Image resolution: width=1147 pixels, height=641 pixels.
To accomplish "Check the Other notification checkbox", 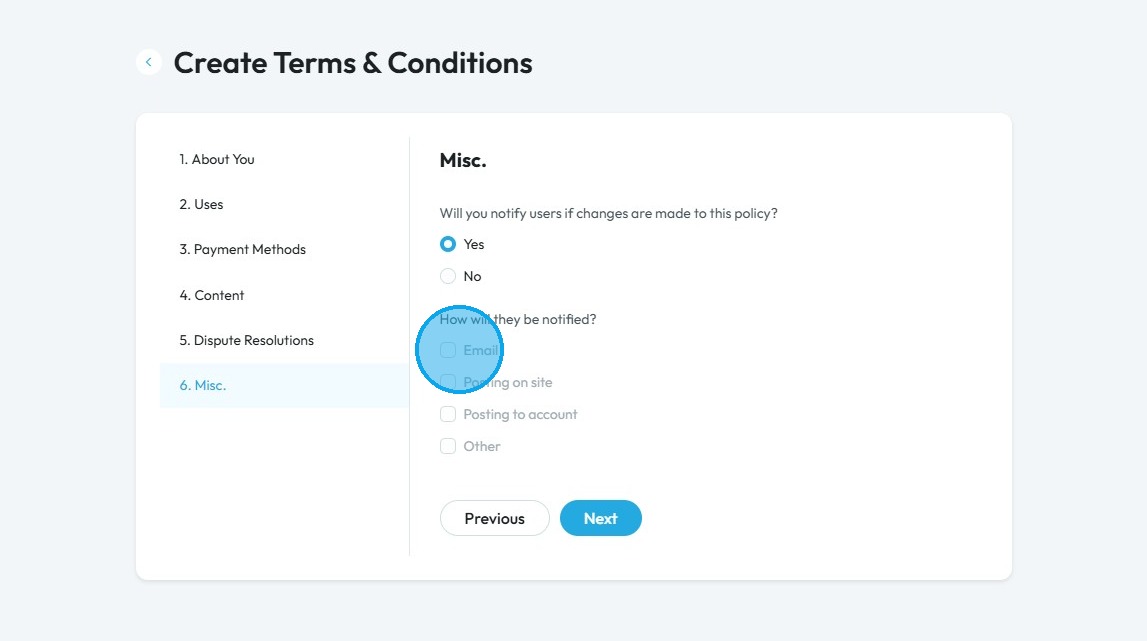I will point(448,446).
